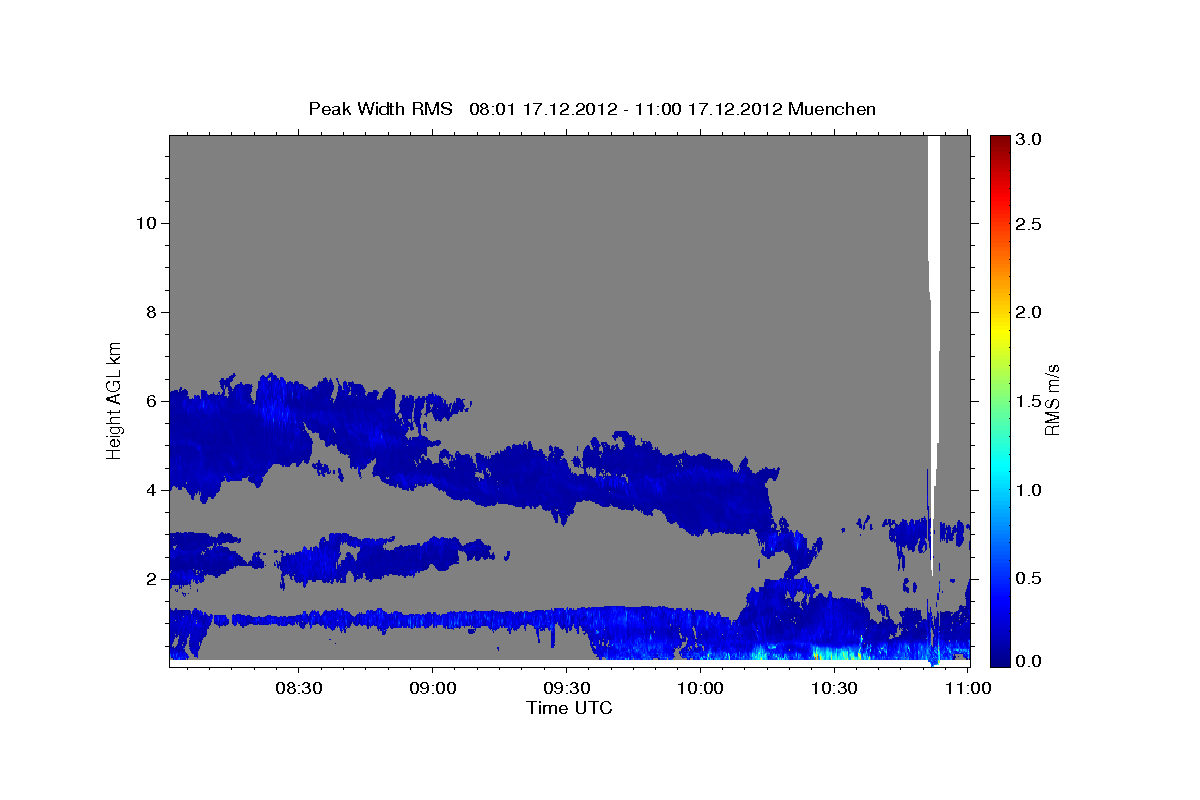The height and width of the screenshot is (800, 1200).
Task: Click the 09:30 time tick label
Action: click(566, 688)
